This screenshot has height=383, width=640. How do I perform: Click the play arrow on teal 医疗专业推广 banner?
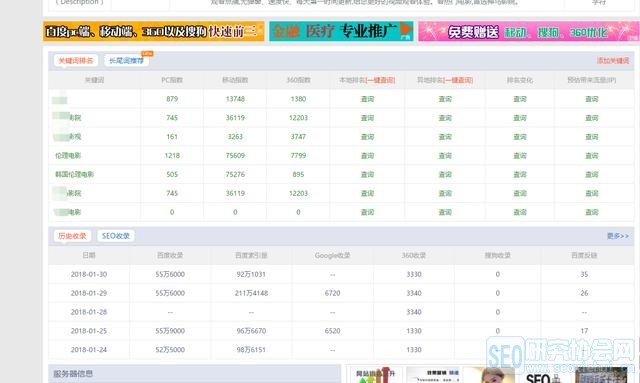(406, 30)
